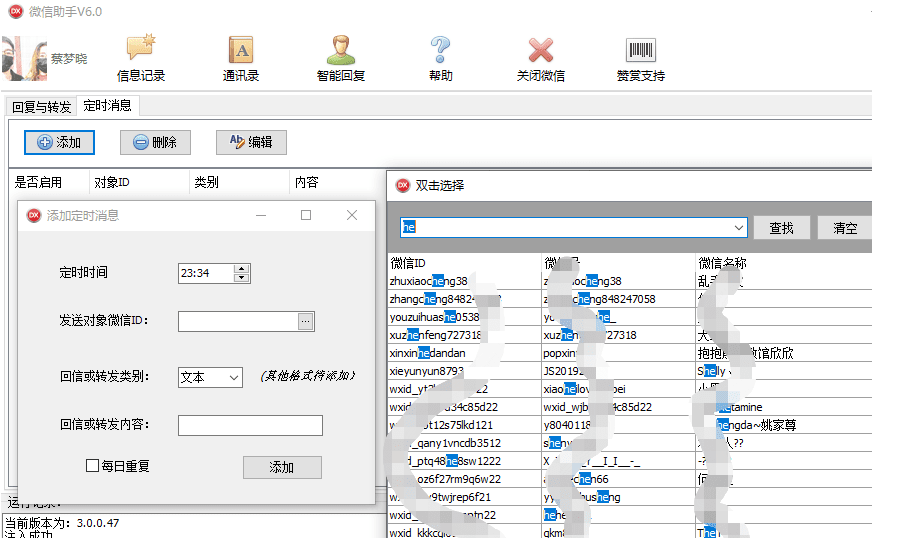Switch to the 定时消息 tab
Viewport: 899px width, 538px height.
coord(107,106)
